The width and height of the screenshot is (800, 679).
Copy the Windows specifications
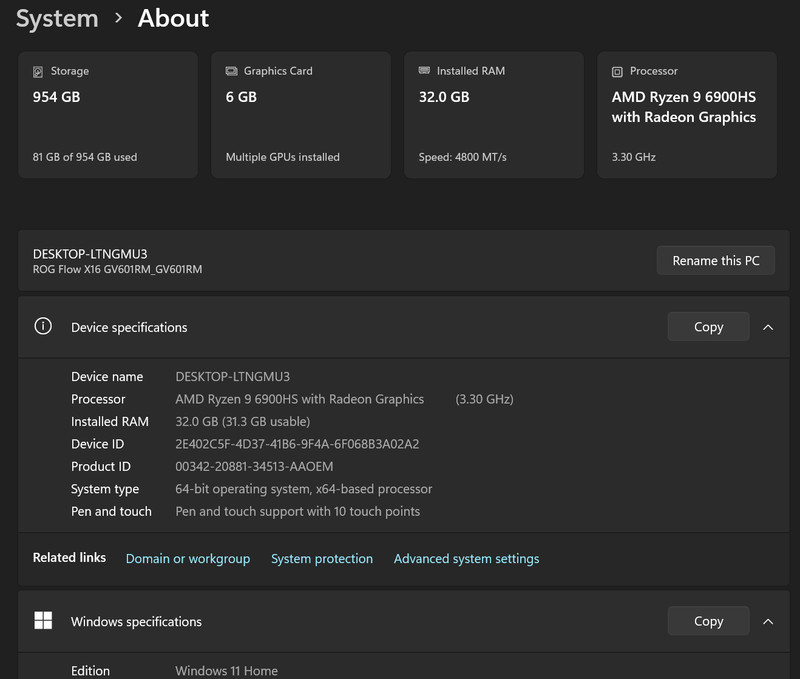pos(708,621)
